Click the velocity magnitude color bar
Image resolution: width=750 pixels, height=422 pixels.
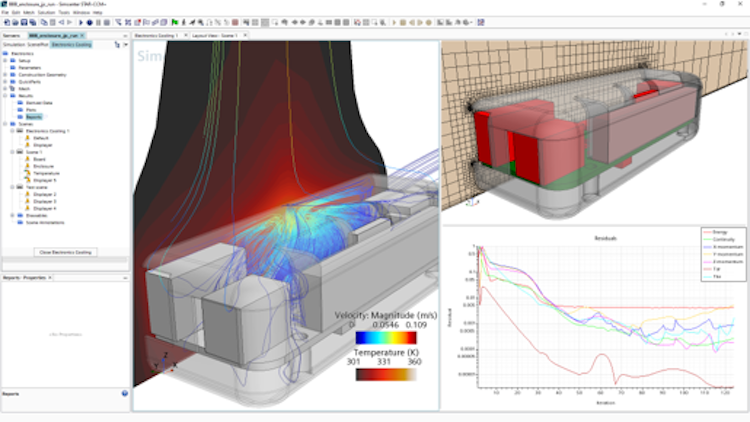pos(386,338)
